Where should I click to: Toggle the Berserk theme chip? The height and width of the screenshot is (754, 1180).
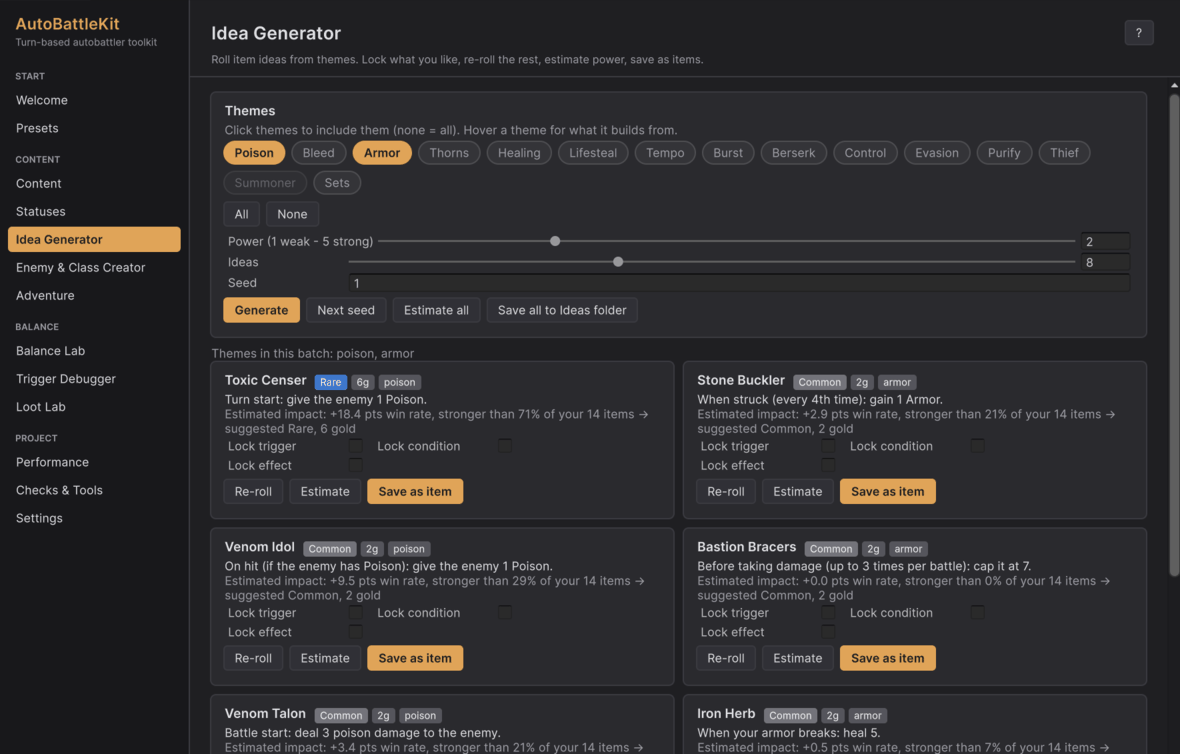click(793, 153)
